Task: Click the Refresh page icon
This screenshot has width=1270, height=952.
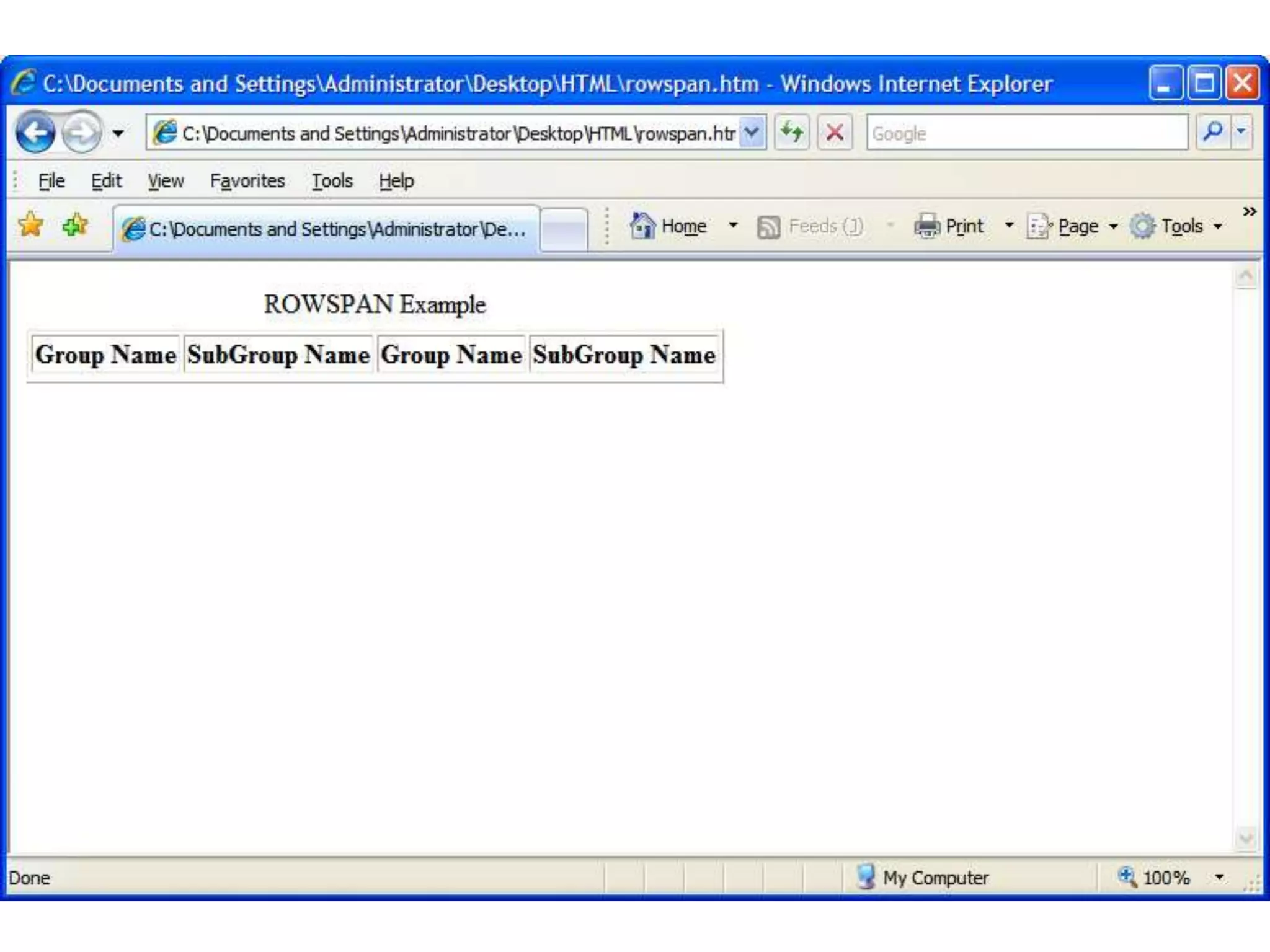Action: [x=792, y=132]
